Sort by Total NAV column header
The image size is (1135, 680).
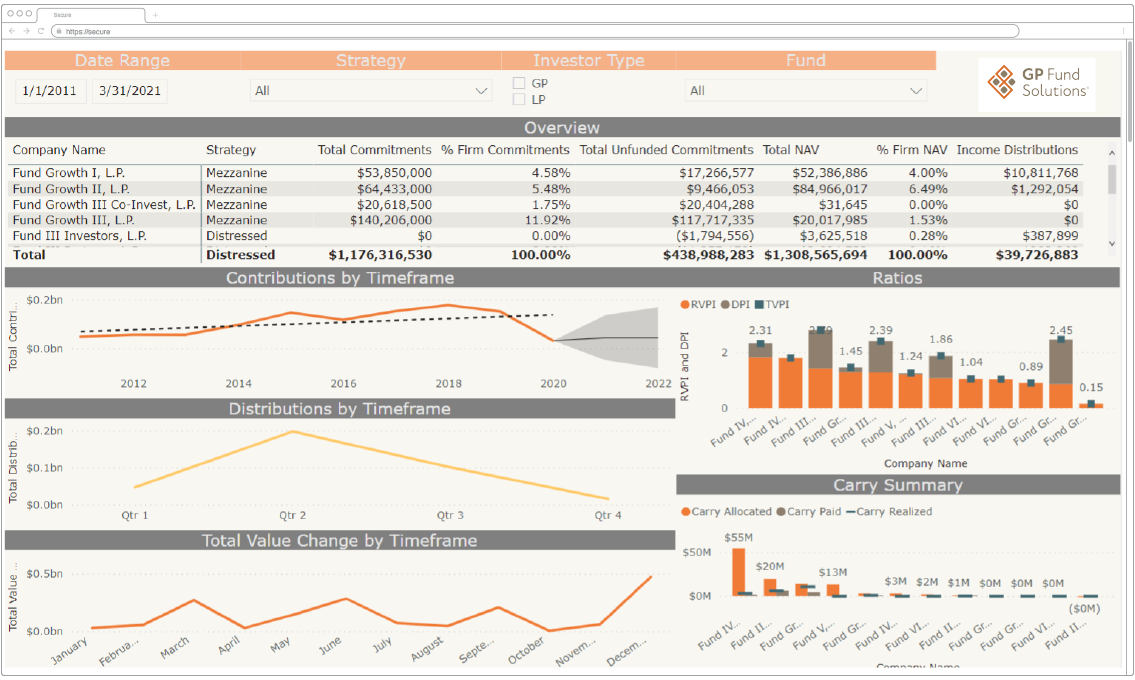(790, 150)
